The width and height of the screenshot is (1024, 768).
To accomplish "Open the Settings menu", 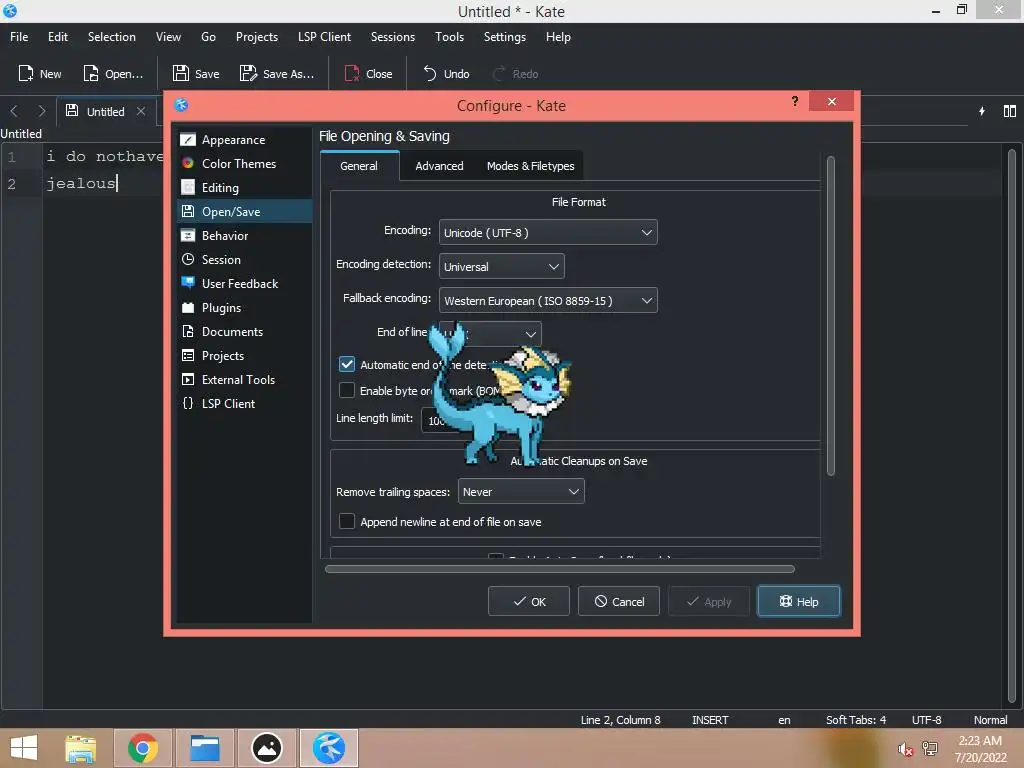I will [x=505, y=37].
